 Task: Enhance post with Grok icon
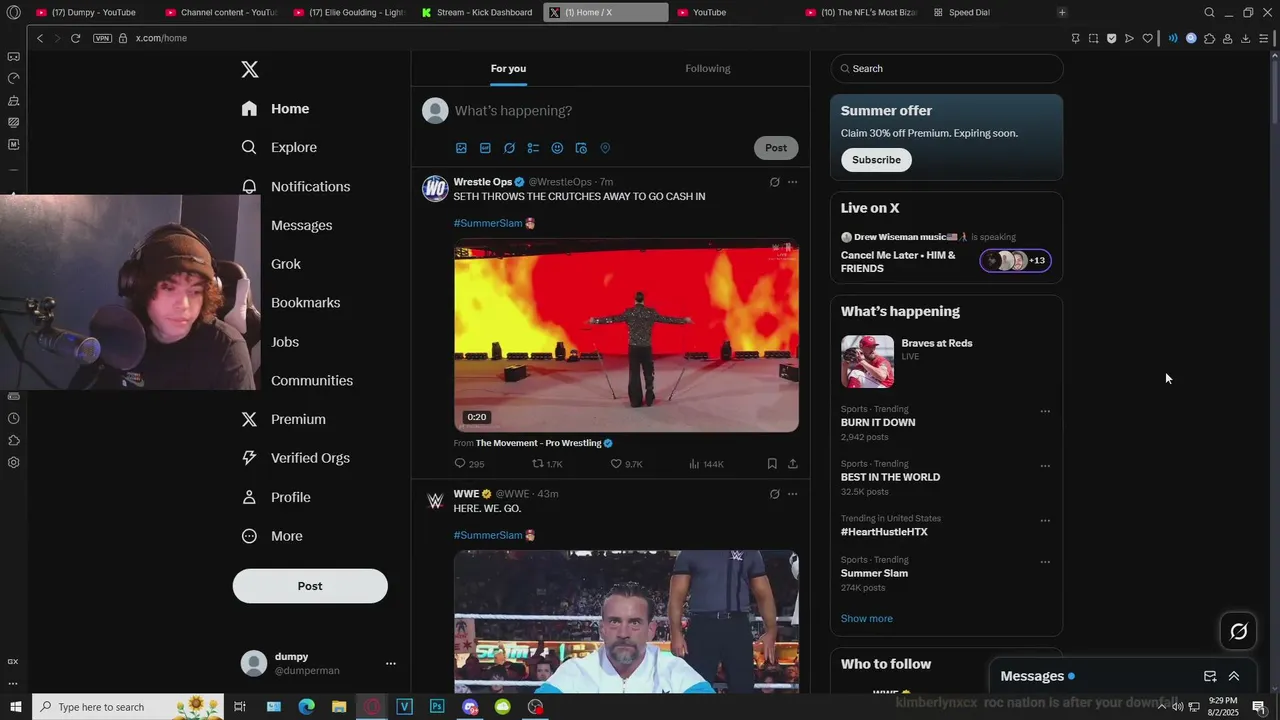(x=509, y=148)
